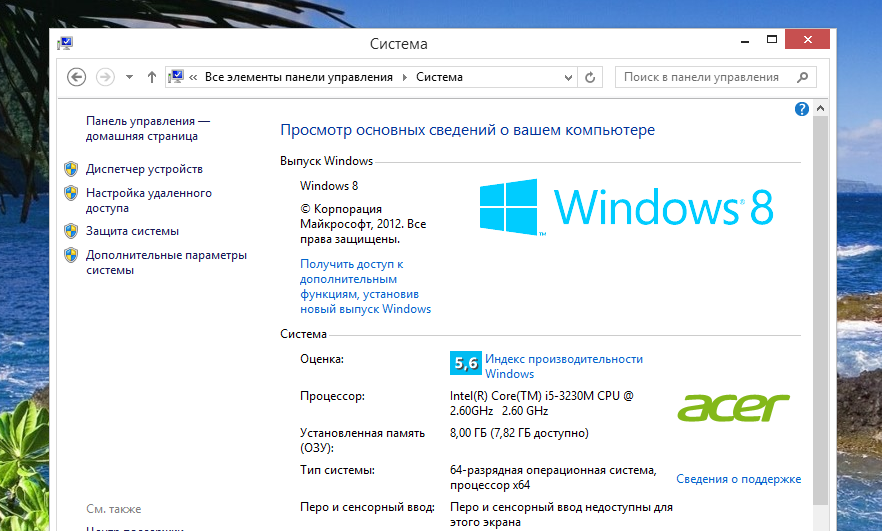
Task: Click shield icon beside Диспетчер устройств
Action: point(71,169)
